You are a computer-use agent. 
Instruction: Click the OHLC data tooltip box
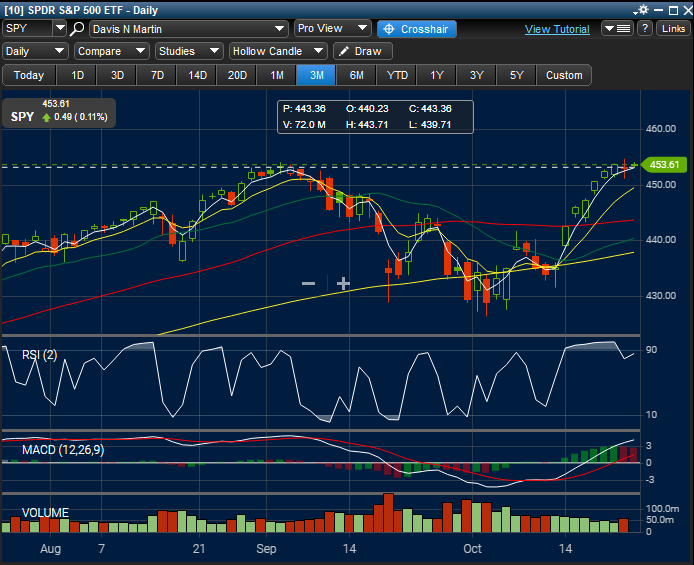tap(375, 117)
